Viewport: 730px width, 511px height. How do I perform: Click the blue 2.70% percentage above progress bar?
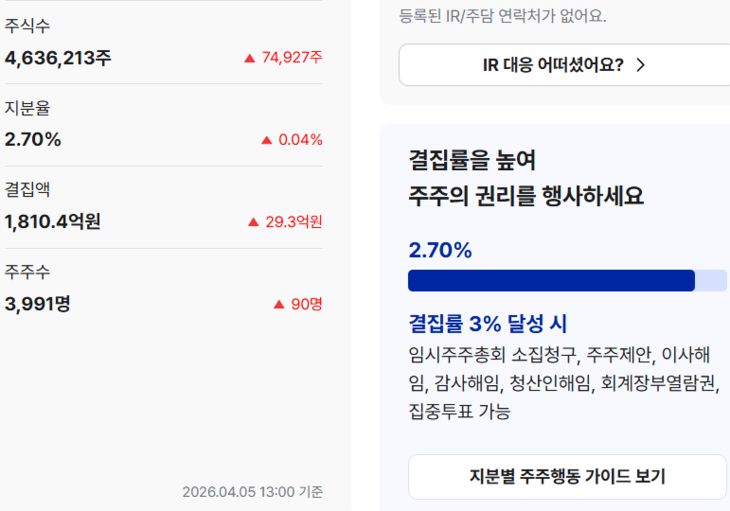[x=440, y=250]
